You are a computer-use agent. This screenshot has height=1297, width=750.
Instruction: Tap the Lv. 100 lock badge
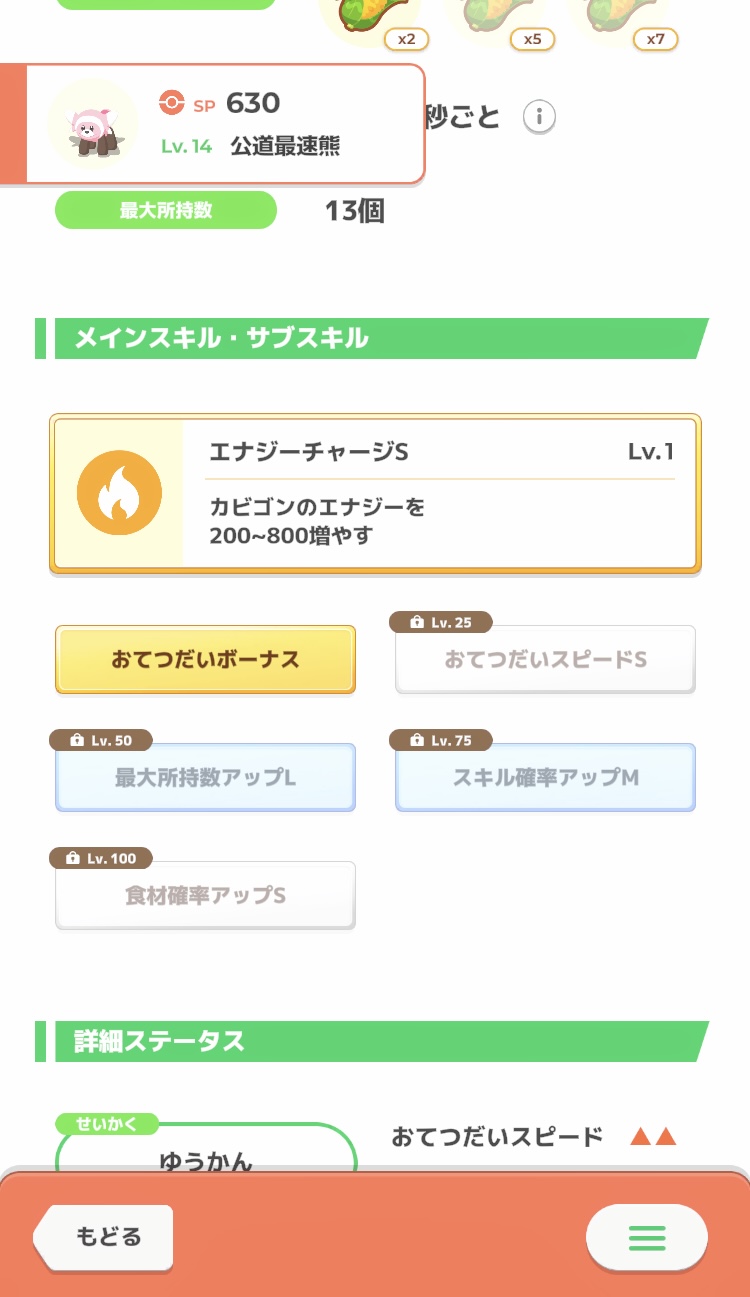click(100, 858)
